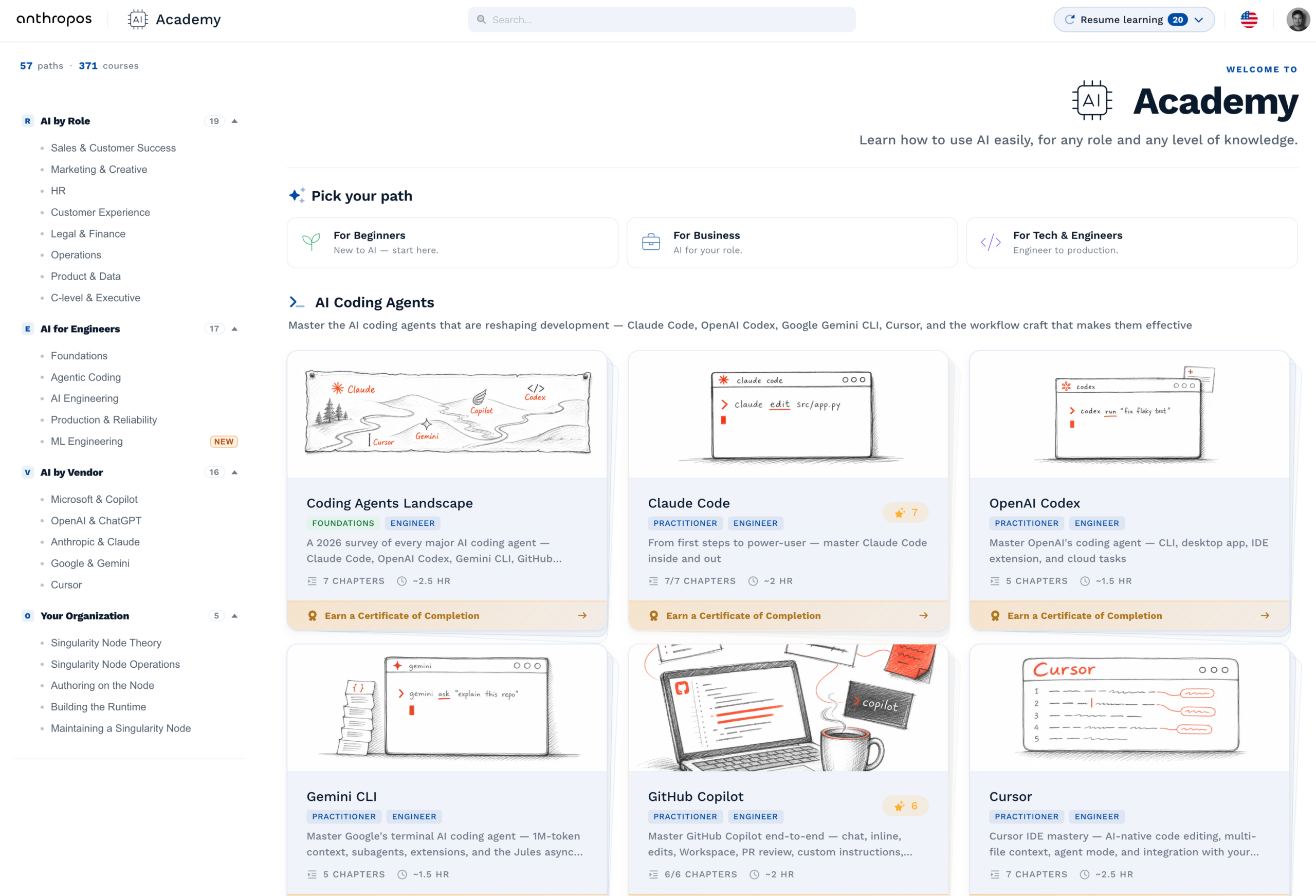Click the briefcase icon on For Business
This screenshot has width=1316, height=896.
point(651,243)
